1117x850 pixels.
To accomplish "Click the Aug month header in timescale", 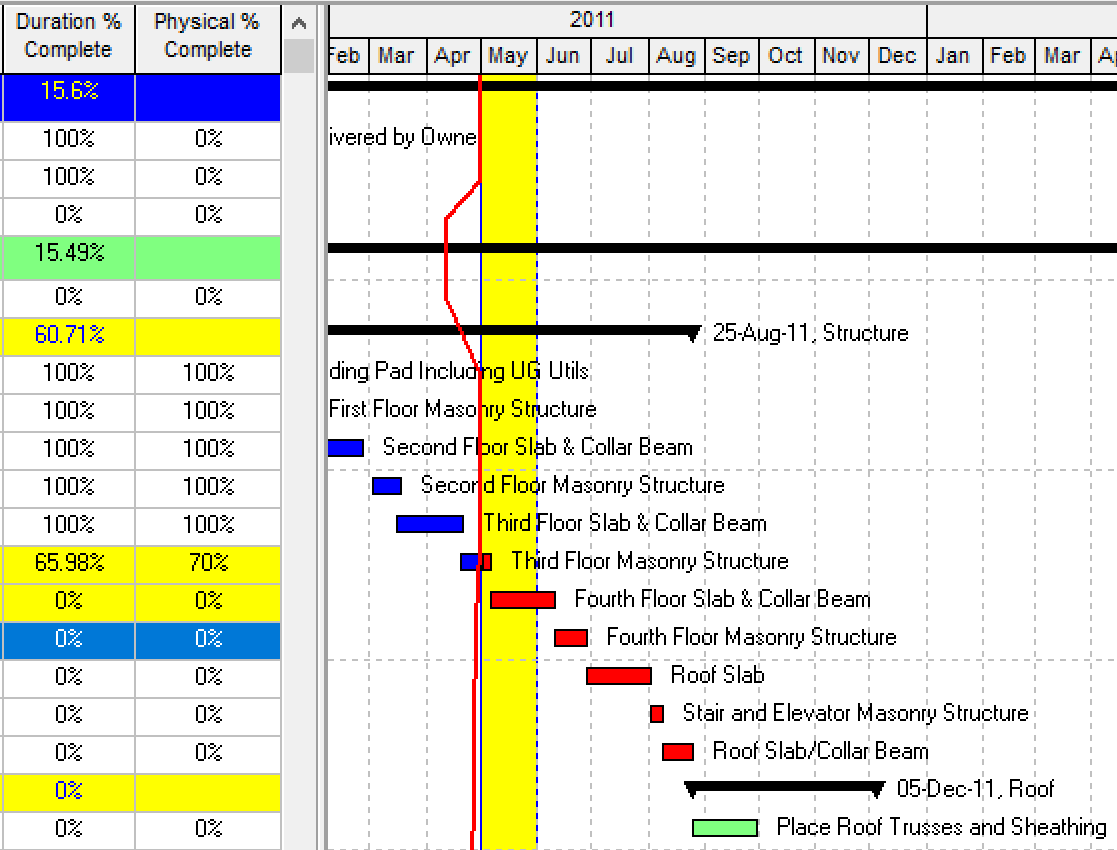I will coord(676,56).
